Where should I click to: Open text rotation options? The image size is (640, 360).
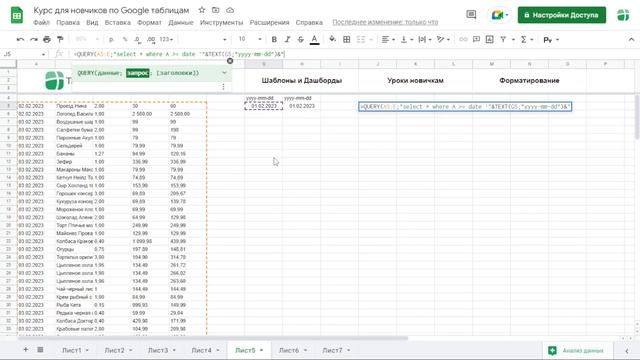(443, 40)
